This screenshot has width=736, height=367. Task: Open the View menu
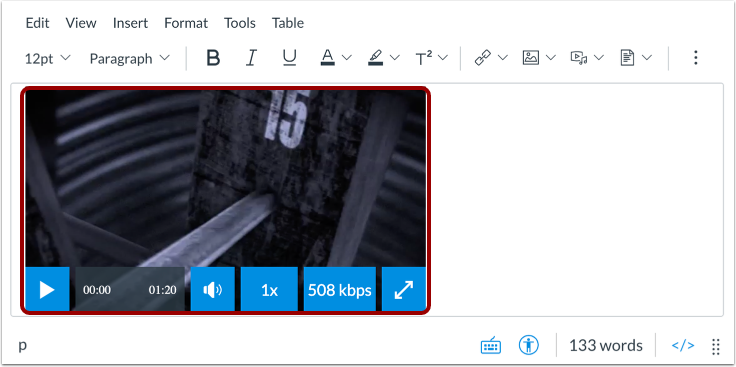[x=81, y=23]
